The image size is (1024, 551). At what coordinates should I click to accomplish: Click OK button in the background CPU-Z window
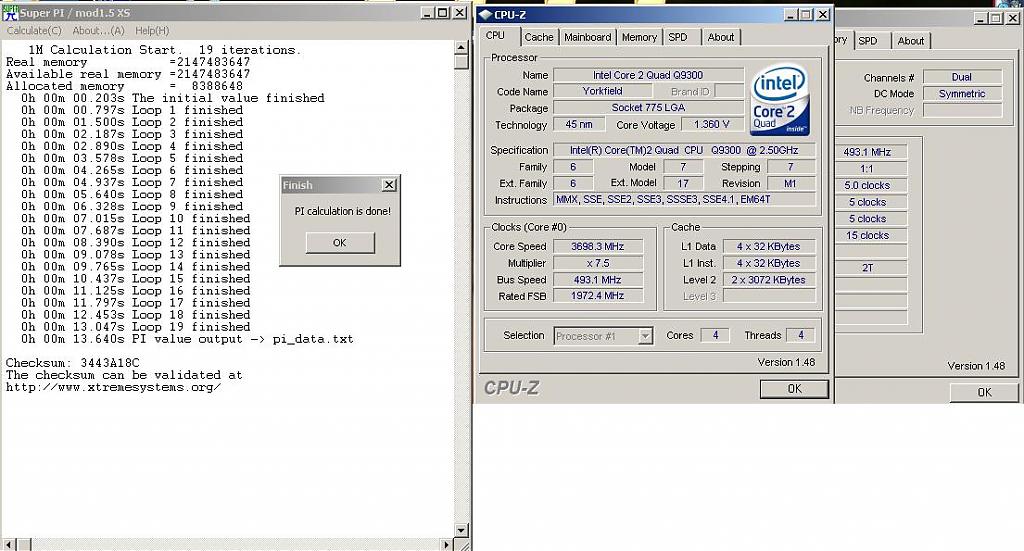click(x=984, y=392)
